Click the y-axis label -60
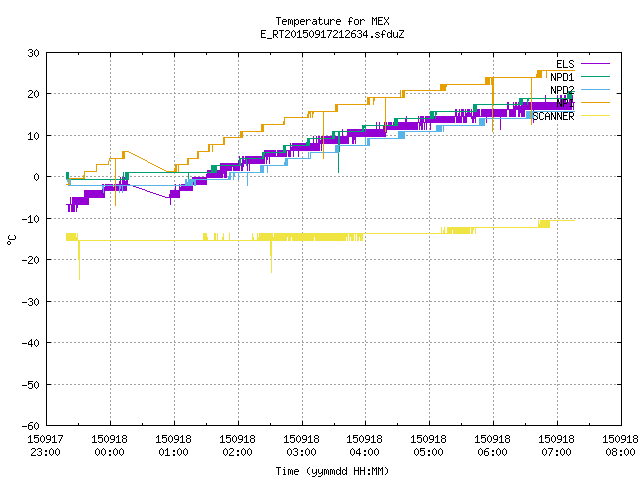Screen dimensions: 640x480 click(31, 426)
